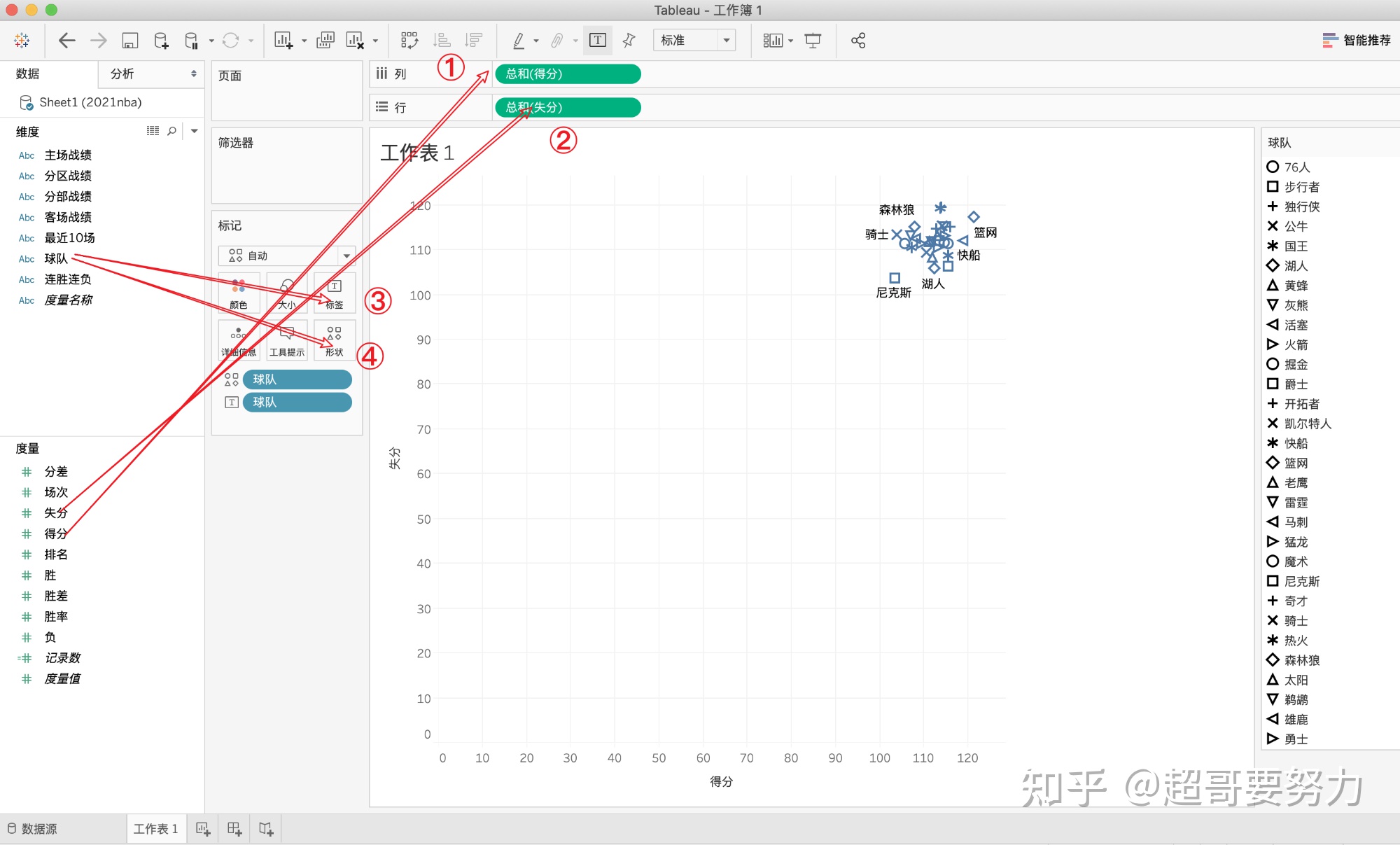Select the 工作表 1 sheet tab
Image resolution: width=1400 pixels, height=845 pixels.
tap(155, 829)
